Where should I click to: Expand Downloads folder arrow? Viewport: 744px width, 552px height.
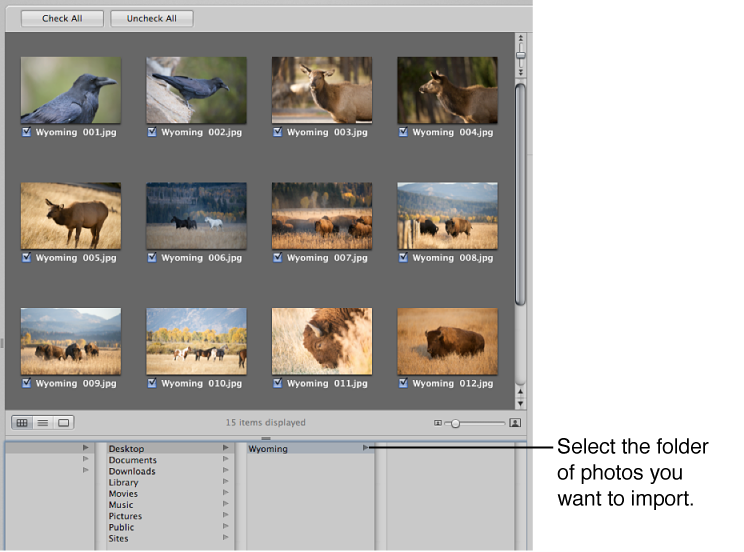pos(225,470)
